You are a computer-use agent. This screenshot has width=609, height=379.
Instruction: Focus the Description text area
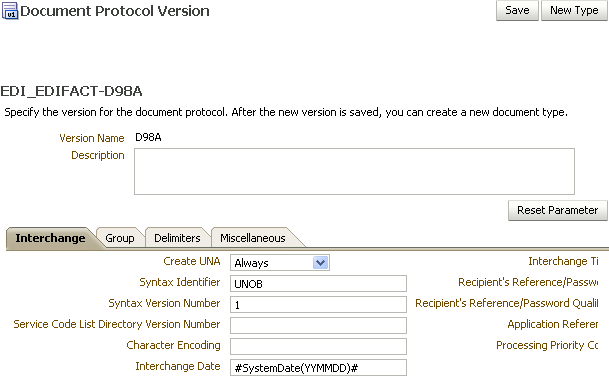[354, 171]
